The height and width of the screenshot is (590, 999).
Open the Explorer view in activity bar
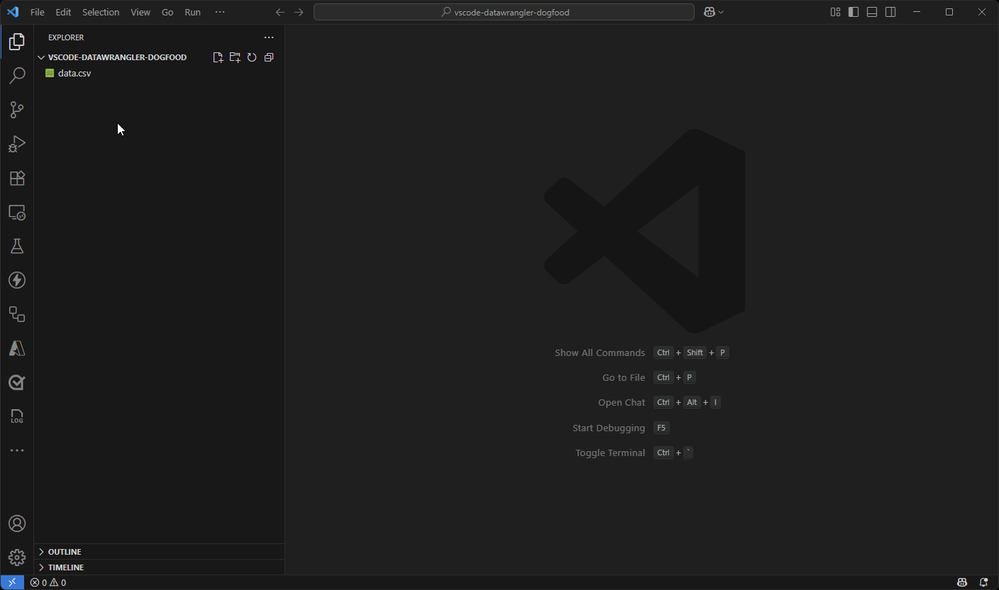coord(17,42)
